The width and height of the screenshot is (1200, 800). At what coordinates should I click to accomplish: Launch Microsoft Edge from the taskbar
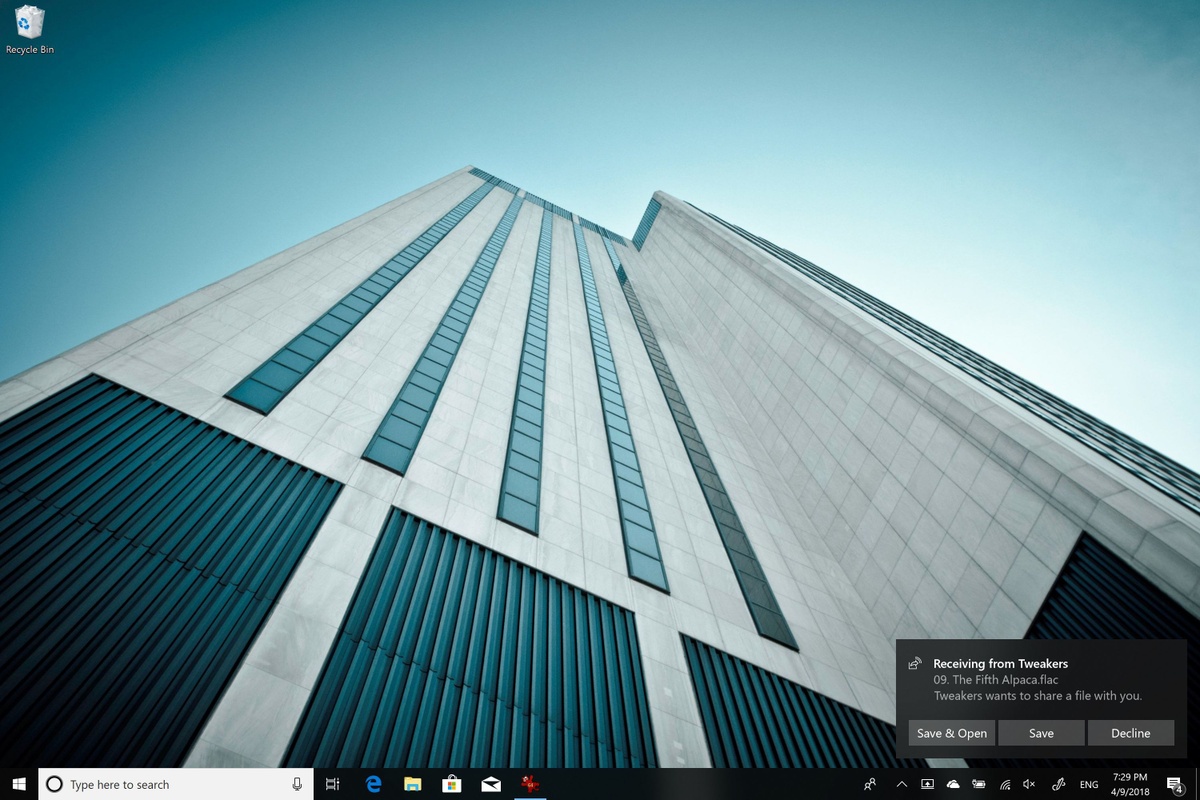[374, 784]
